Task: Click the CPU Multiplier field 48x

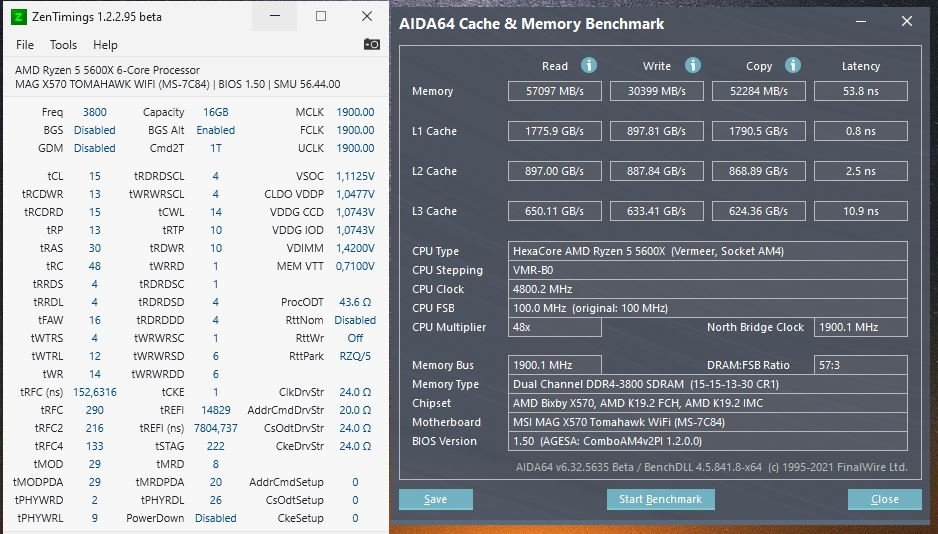Action: [555, 327]
